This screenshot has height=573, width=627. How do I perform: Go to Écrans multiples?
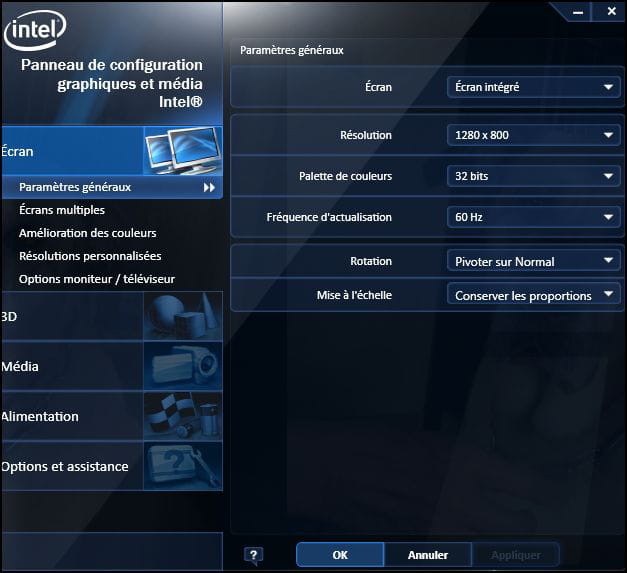point(62,210)
